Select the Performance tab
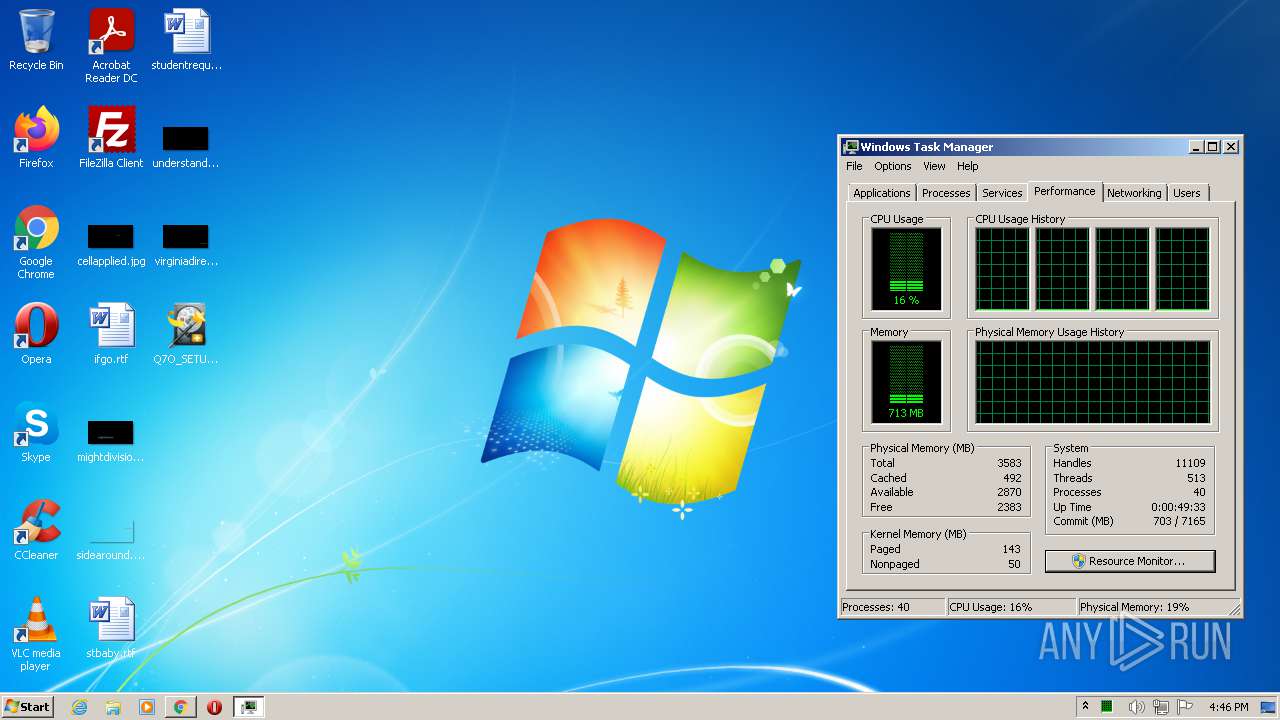Screen dimensions: 1280x720 coord(1065,191)
